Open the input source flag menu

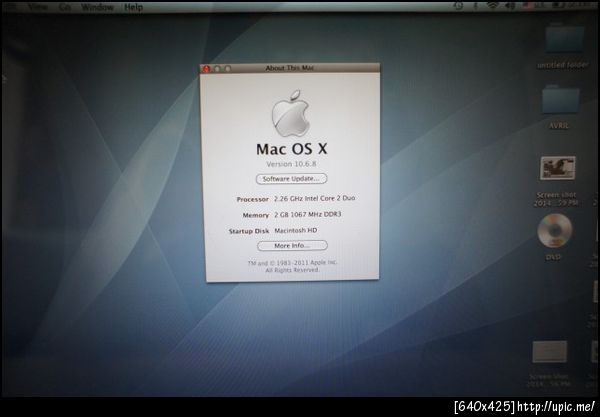click(x=530, y=6)
